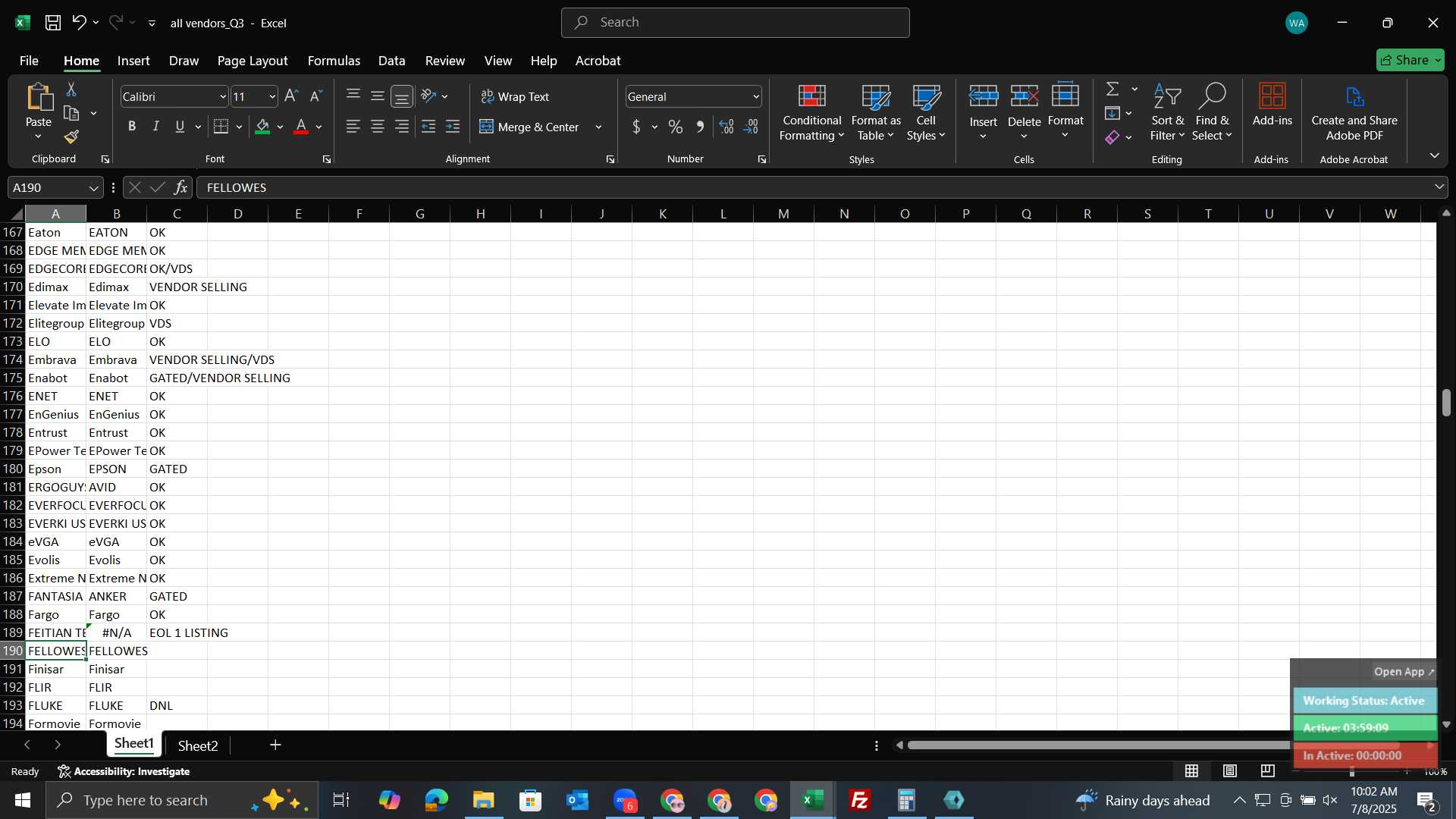Toggle Align Left
This screenshot has width=1456, height=819.
(353, 127)
